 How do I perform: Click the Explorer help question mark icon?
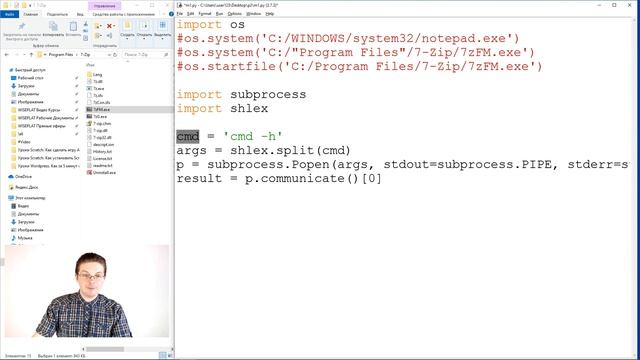pos(171,14)
